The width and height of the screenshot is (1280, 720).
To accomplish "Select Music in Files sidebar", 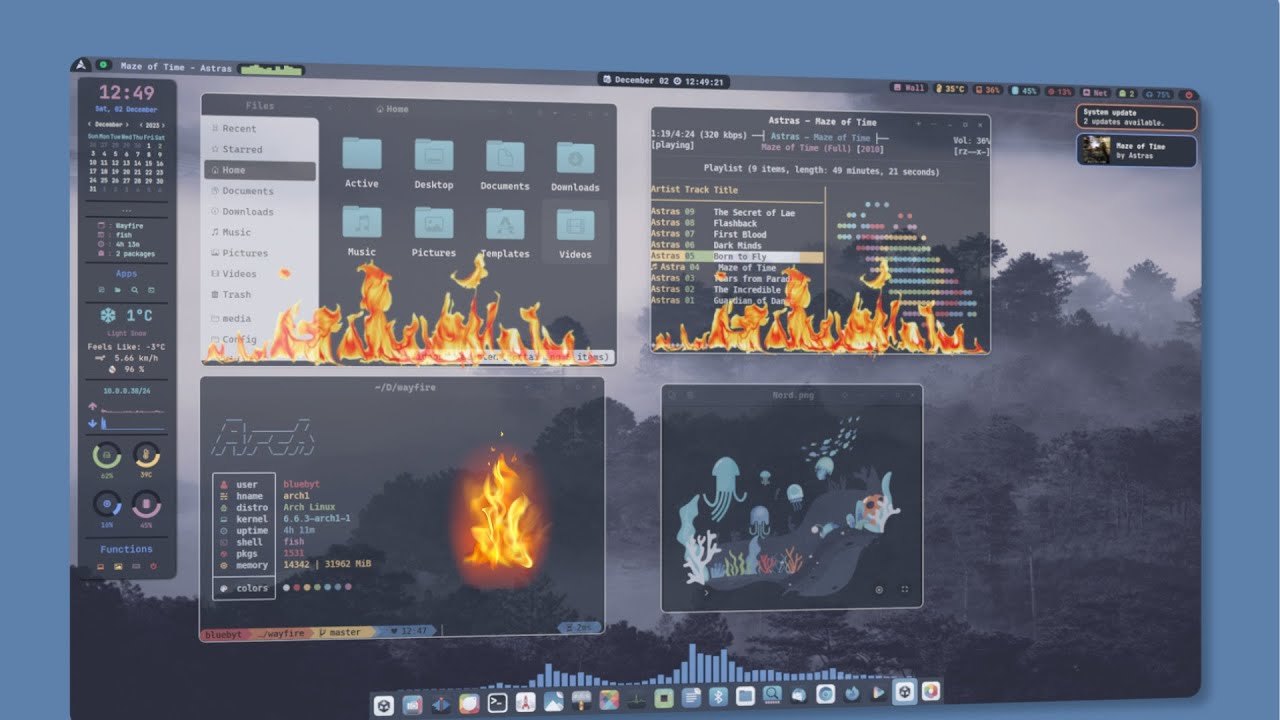I will [260, 232].
